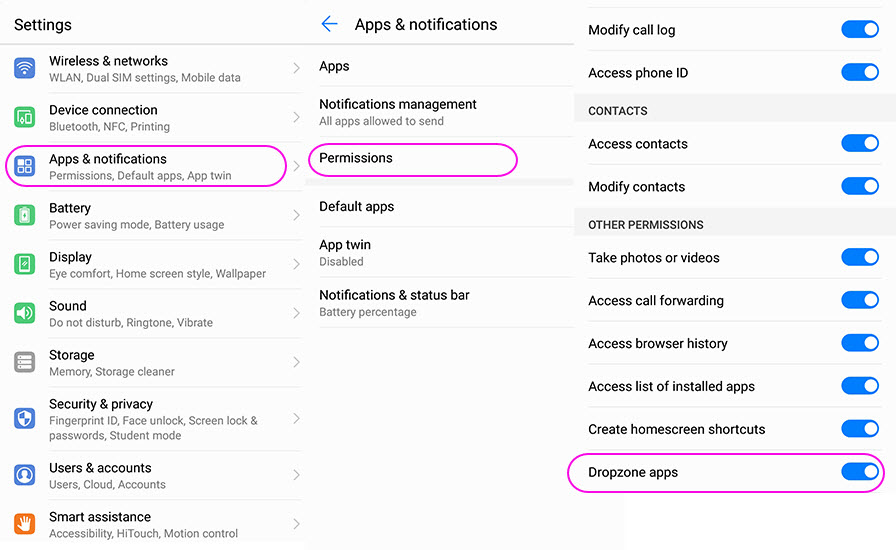Expand Users & accounts chevron arrow
This screenshot has height=550, width=896.
click(296, 475)
